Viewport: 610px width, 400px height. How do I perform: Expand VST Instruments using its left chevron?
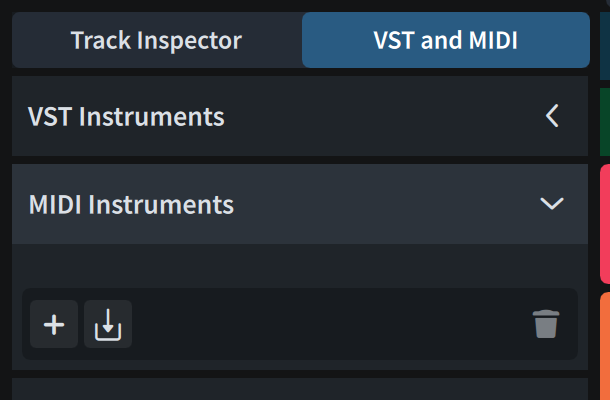pyautogui.click(x=552, y=117)
